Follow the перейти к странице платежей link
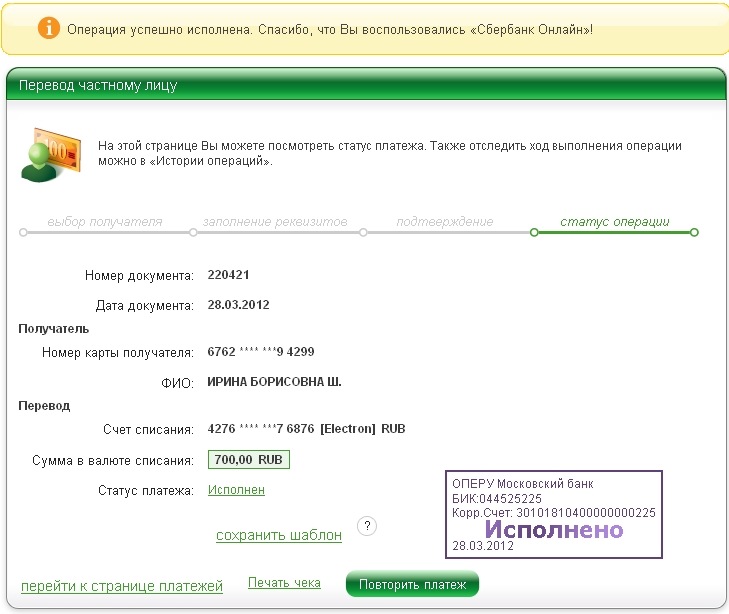729x614 pixels. click(121, 586)
